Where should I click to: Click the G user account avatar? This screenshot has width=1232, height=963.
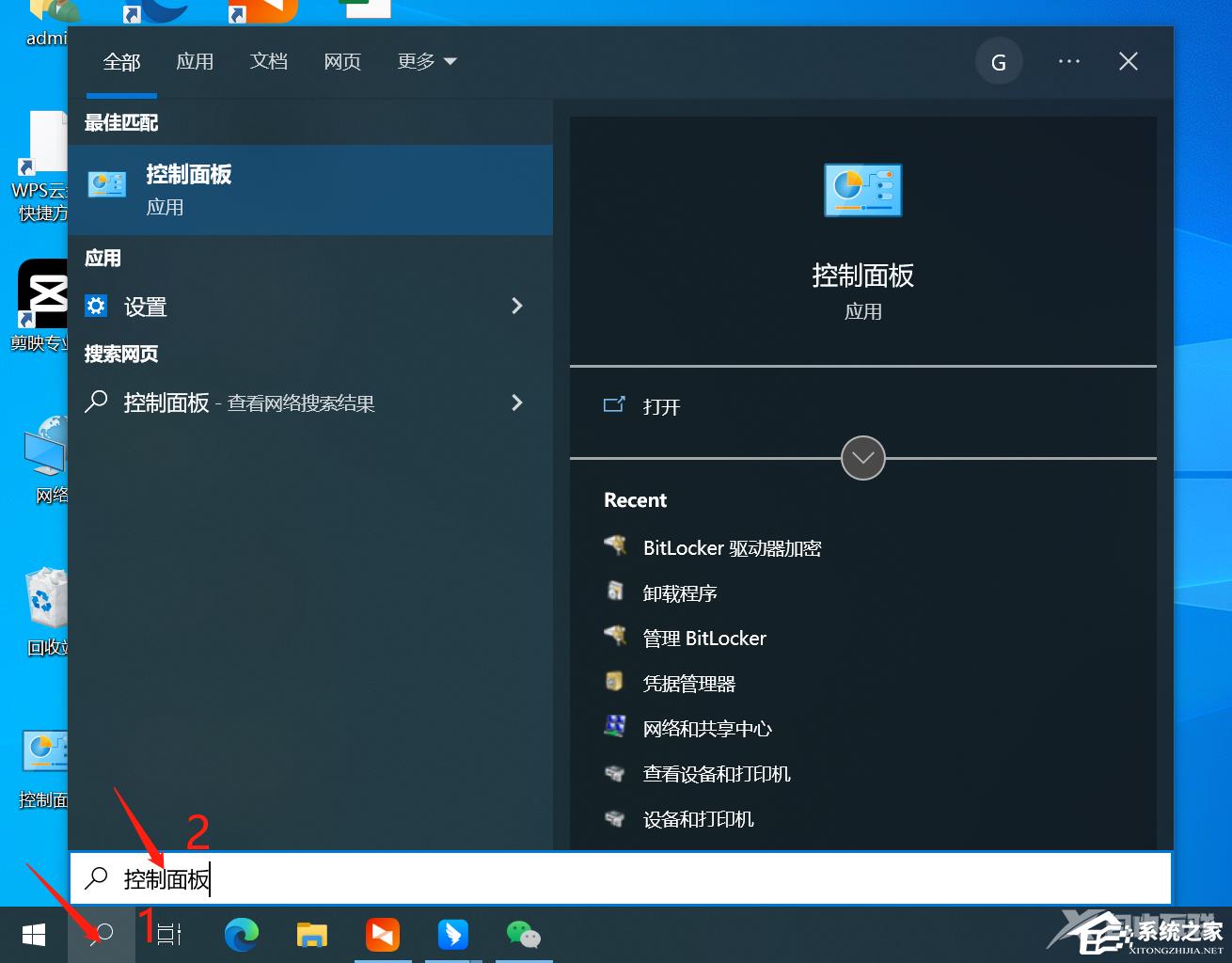[x=999, y=61]
